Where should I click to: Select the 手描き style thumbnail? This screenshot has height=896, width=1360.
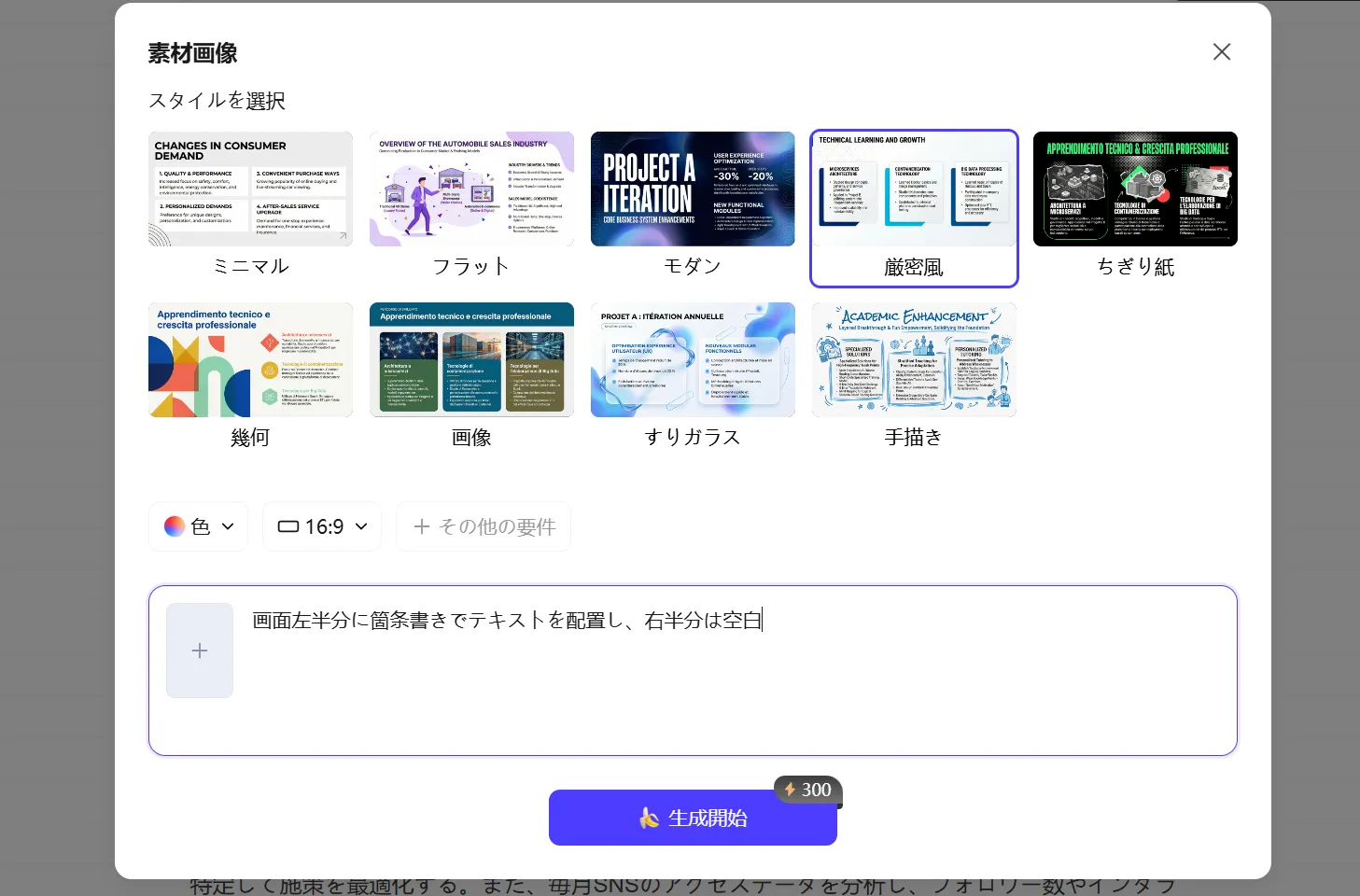914,360
